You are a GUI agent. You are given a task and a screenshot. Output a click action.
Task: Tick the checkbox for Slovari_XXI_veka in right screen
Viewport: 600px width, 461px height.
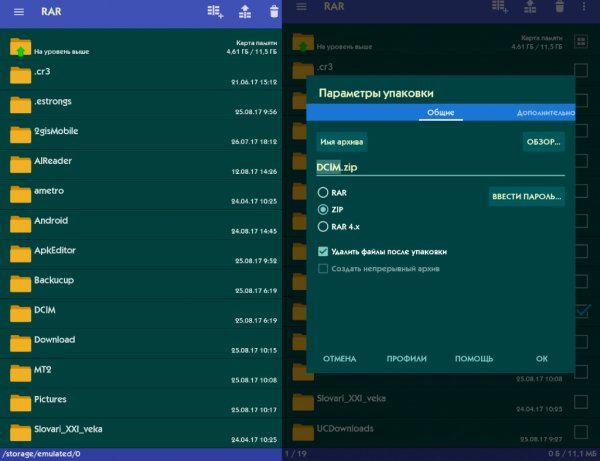tap(581, 402)
